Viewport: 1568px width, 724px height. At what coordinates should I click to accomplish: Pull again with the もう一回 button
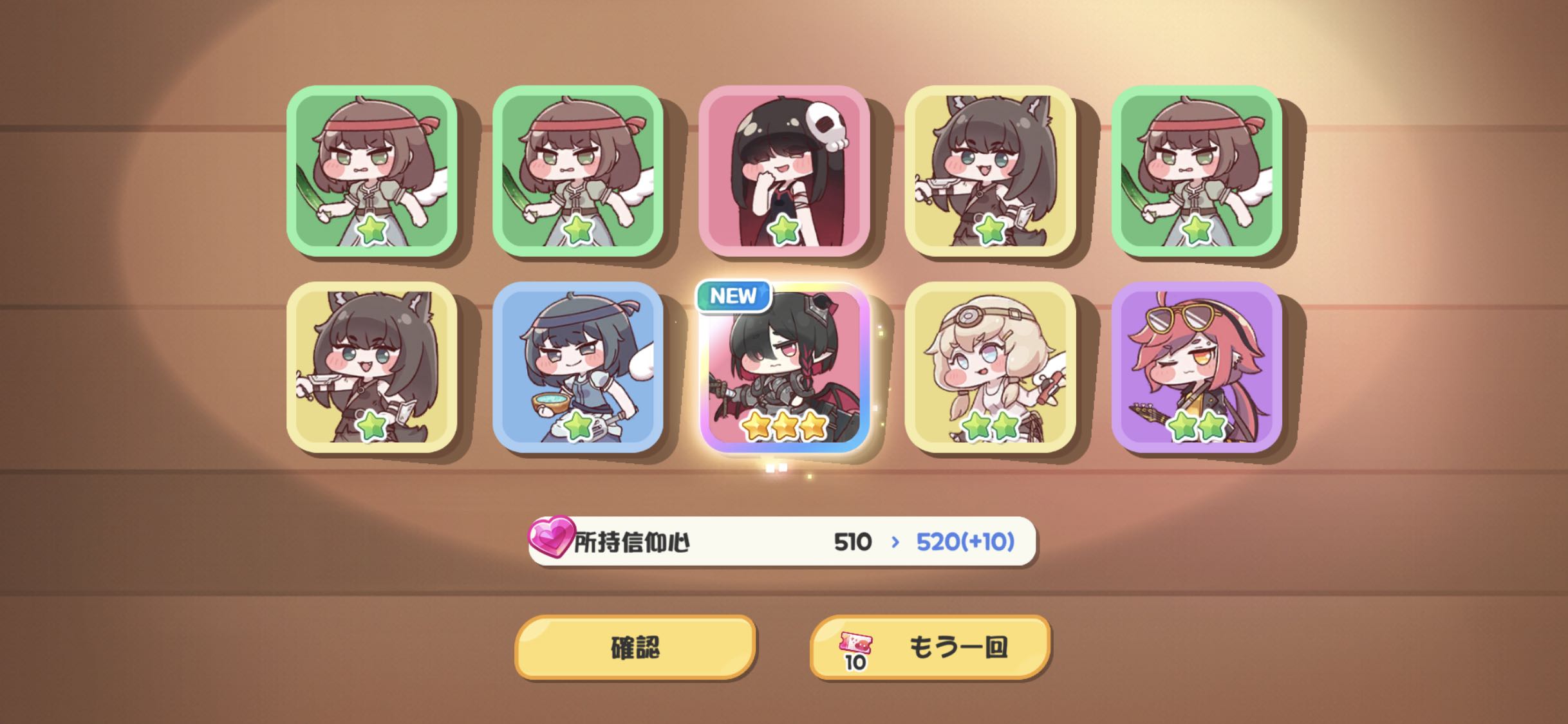click(x=930, y=647)
